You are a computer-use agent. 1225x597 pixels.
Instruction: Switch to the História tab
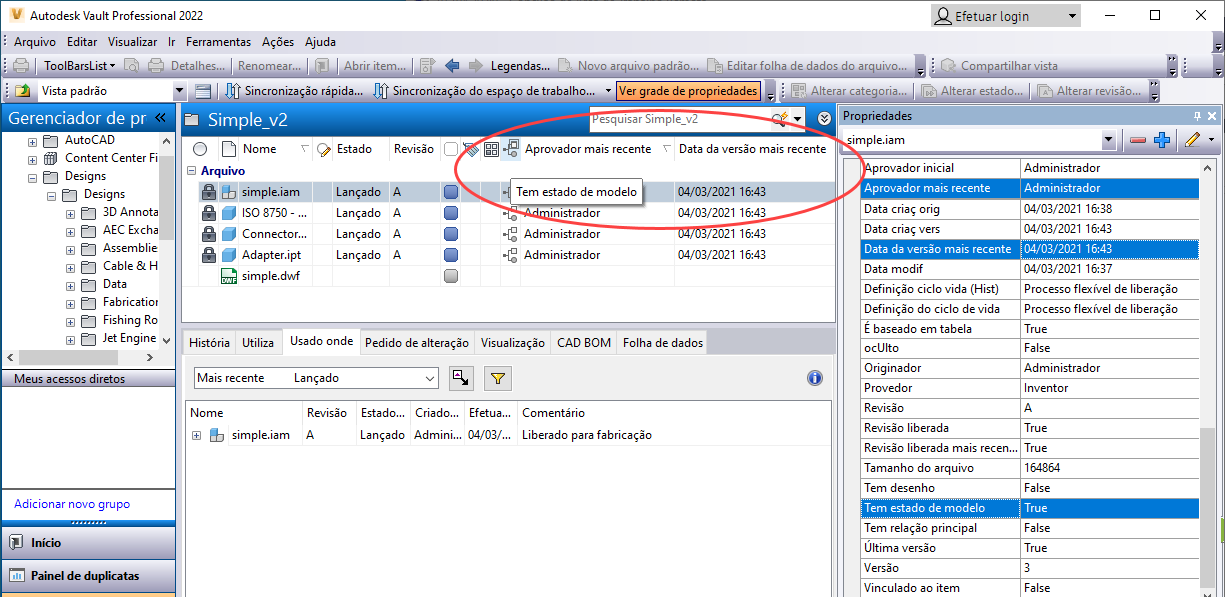[x=209, y=342]
